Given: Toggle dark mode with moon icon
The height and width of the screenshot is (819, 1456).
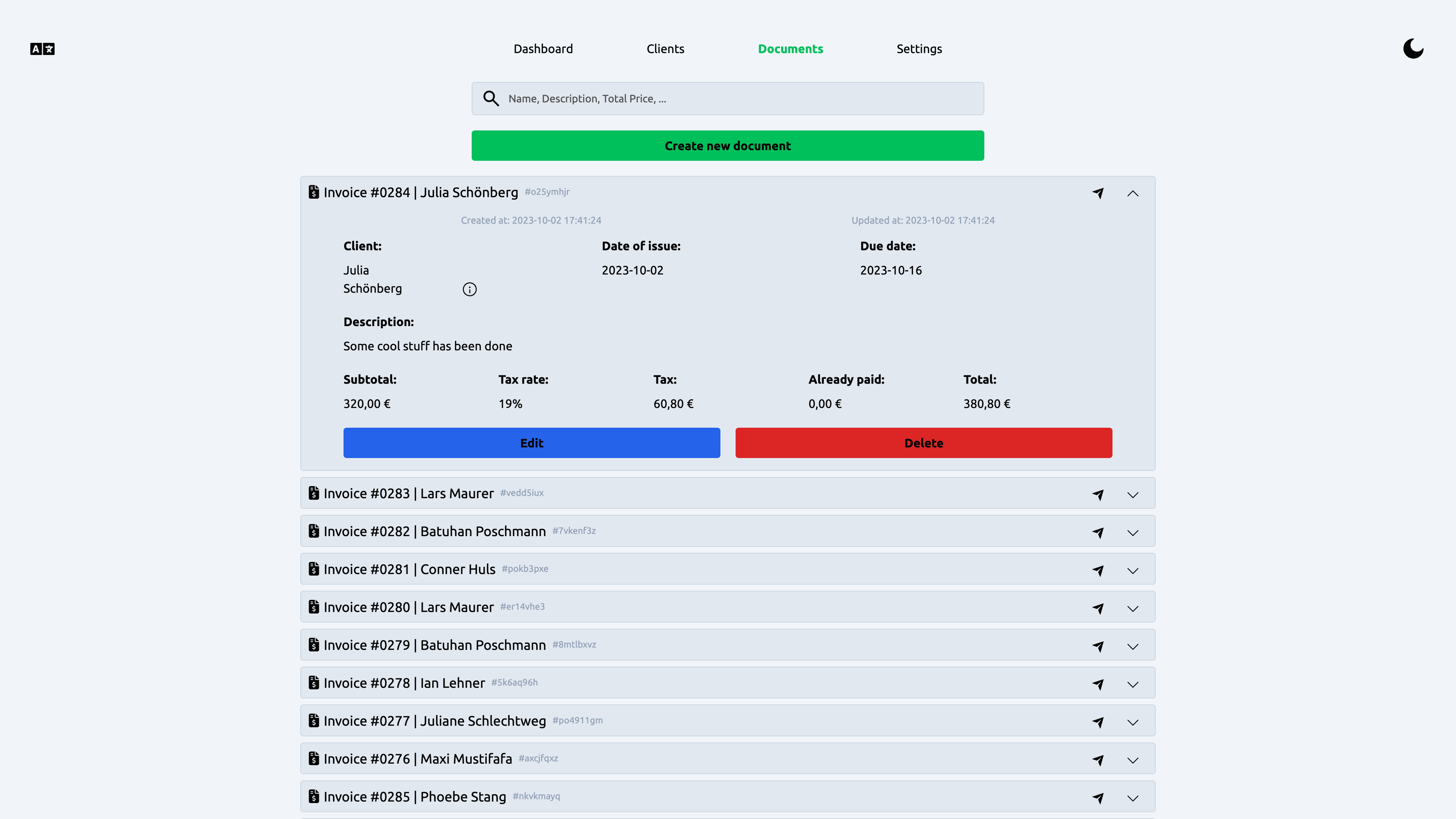Looking at the screenshot, I should tap(1413, 49).
